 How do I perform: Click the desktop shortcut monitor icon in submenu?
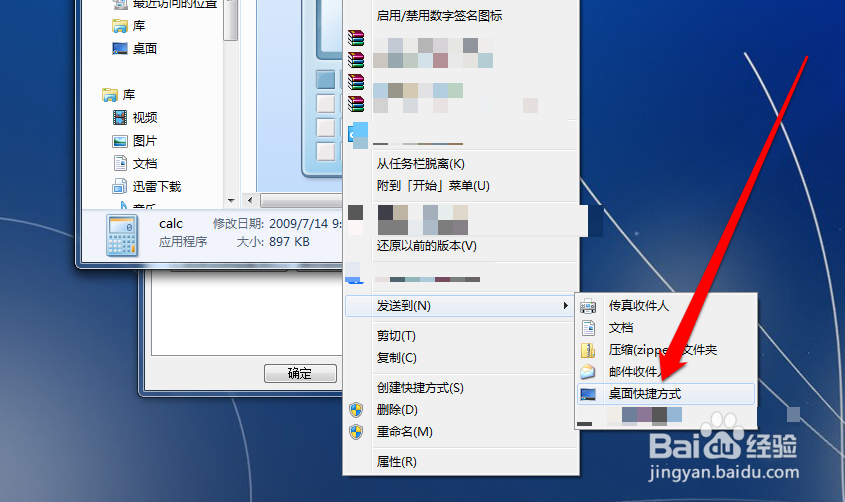click(588, 394)
